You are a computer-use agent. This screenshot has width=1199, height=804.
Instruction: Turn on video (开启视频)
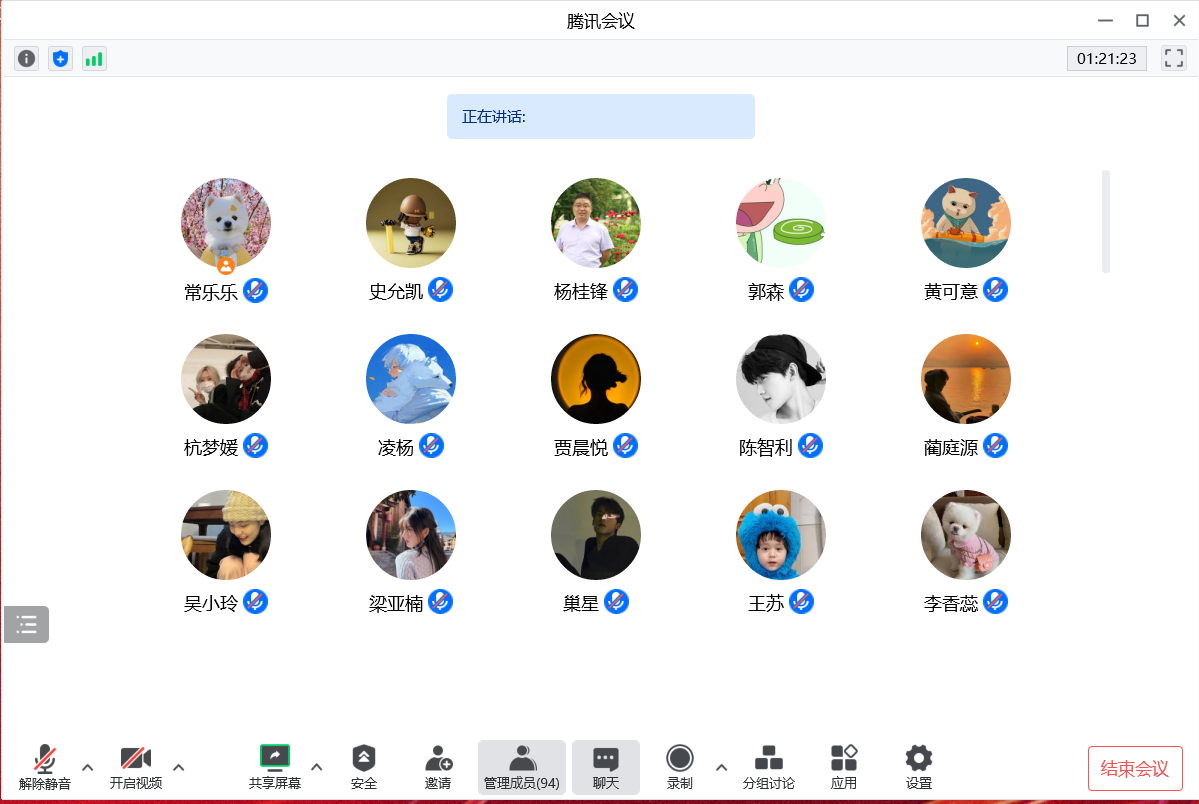136,767
